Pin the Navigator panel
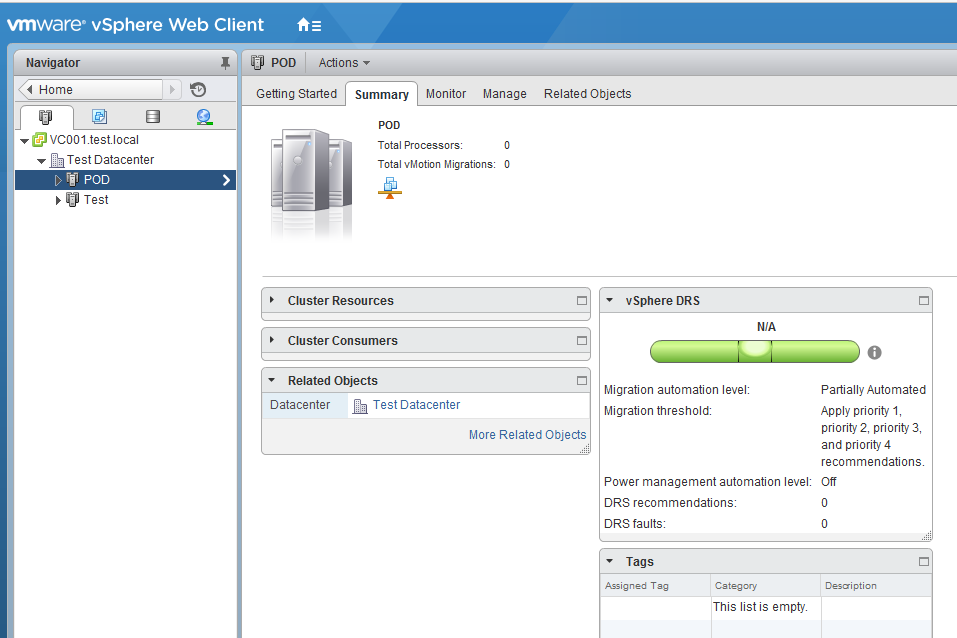This screenshot has width=957, height=638. 224,62
